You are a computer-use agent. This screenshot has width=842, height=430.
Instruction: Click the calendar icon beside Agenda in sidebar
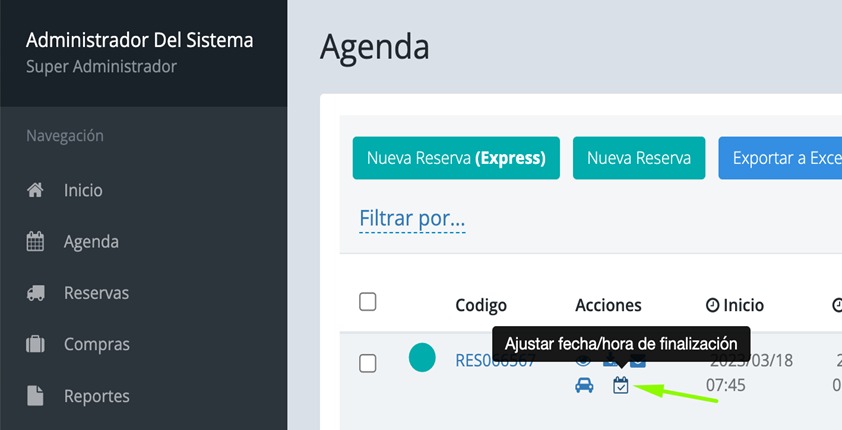[35, 241]
